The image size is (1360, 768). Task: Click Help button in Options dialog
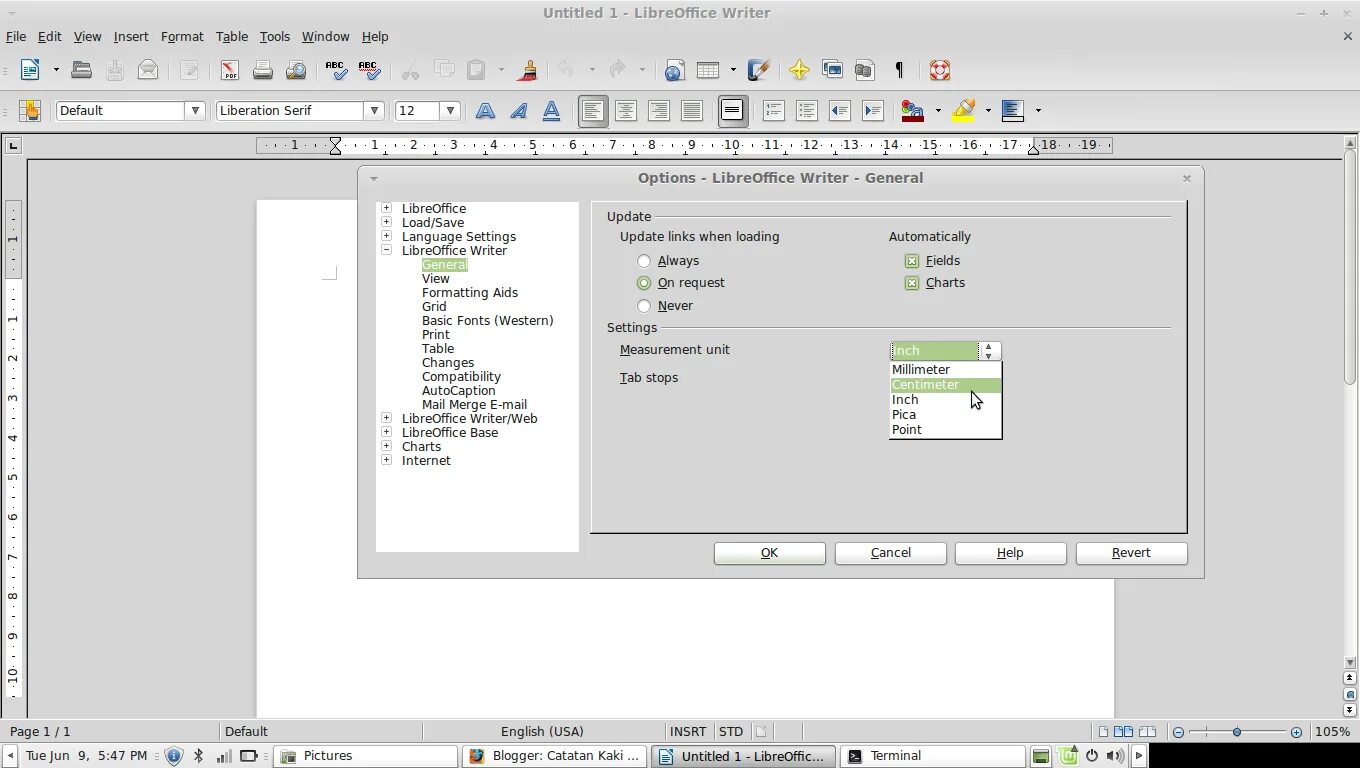1011,553
